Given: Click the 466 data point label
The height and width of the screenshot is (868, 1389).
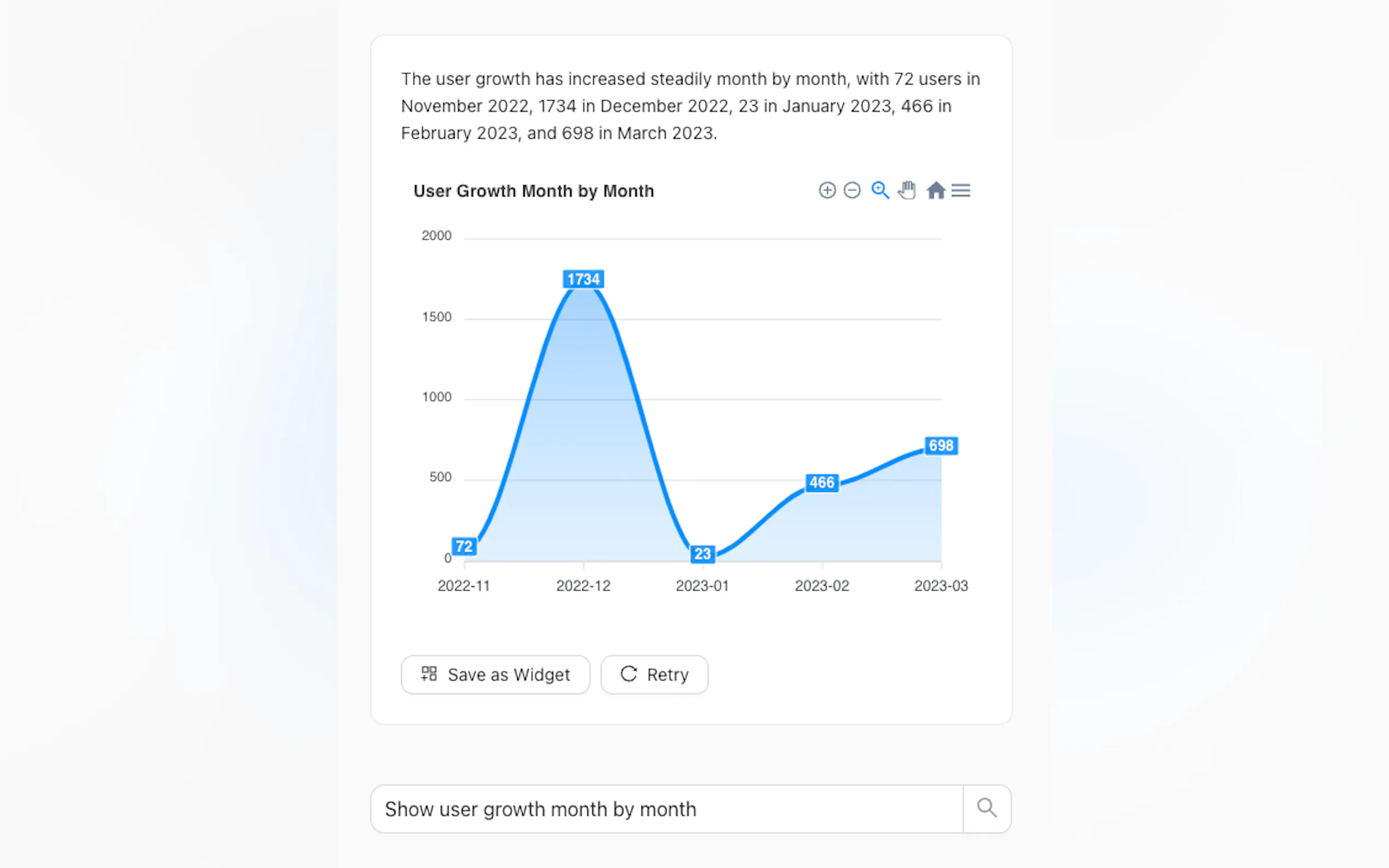Looking at the screenshot, I should pyautogui.click(x=822, y=482).
